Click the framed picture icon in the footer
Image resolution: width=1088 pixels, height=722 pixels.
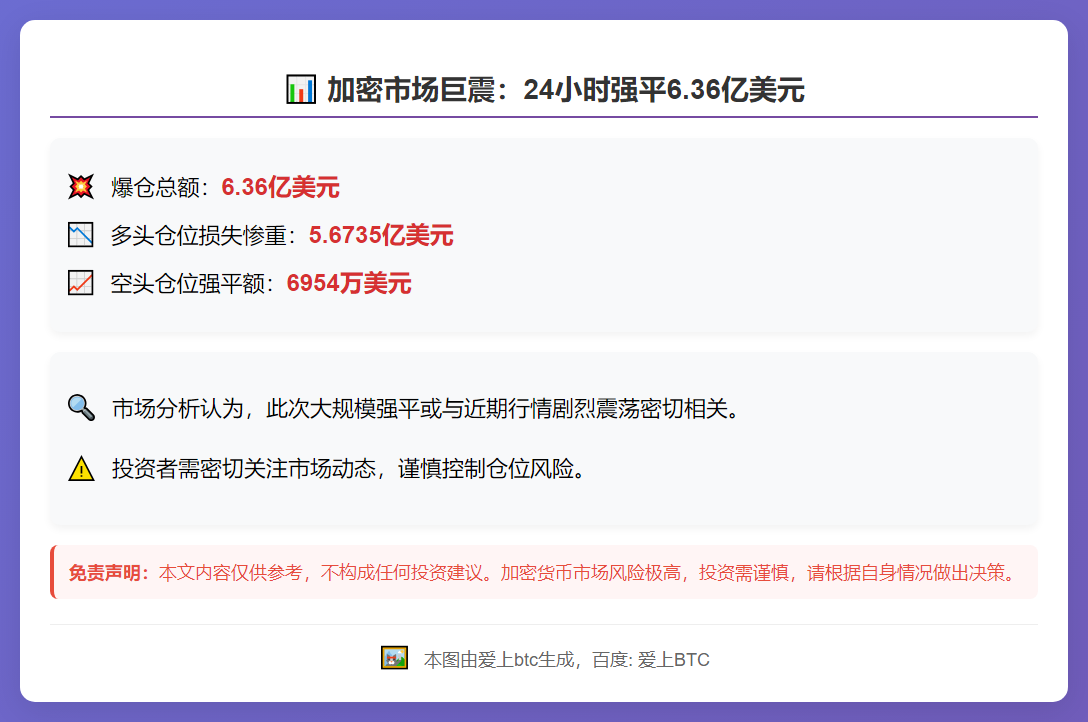click(394, 658)
